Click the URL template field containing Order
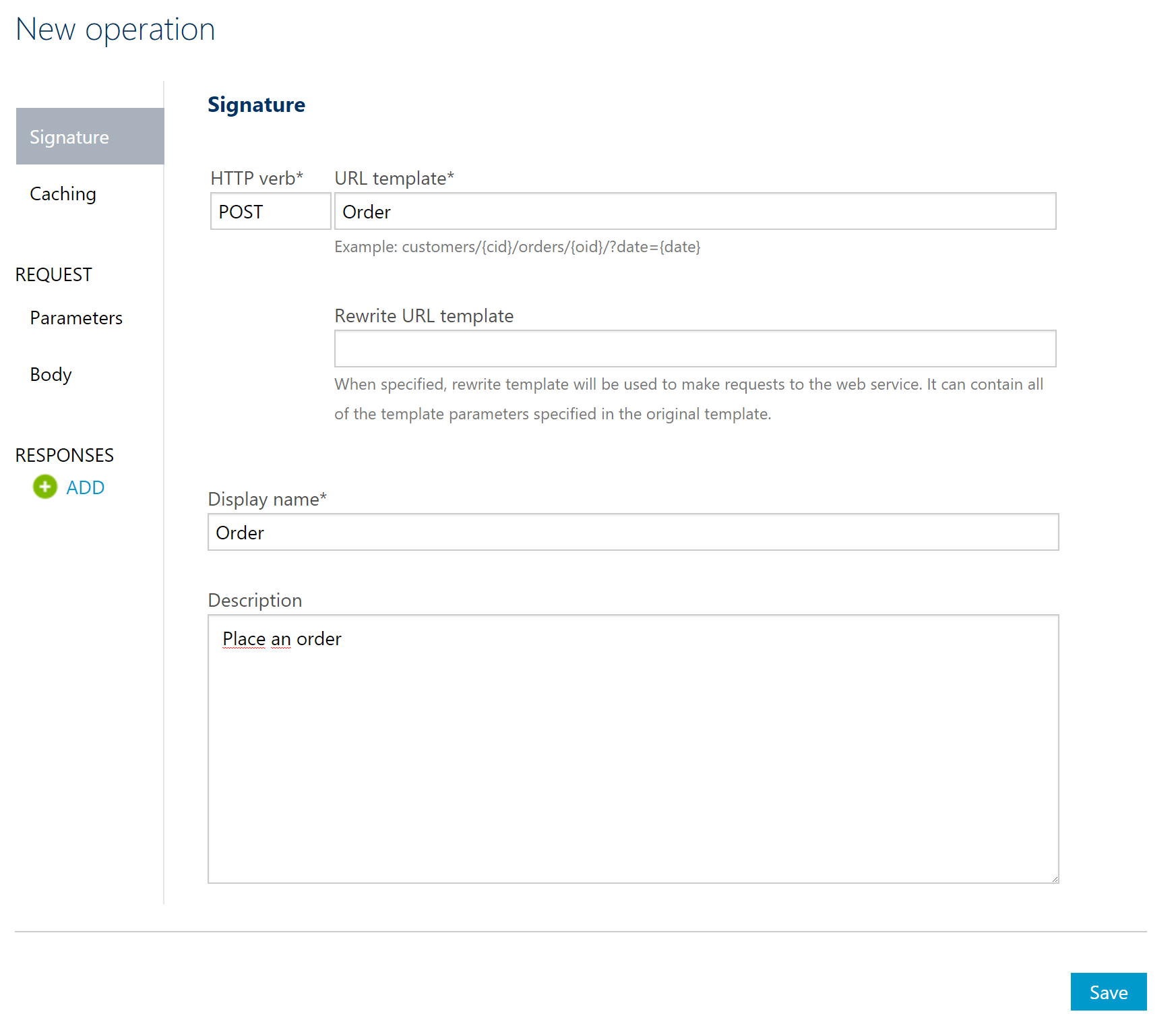 pyautogui.click(x=694, y=211)
